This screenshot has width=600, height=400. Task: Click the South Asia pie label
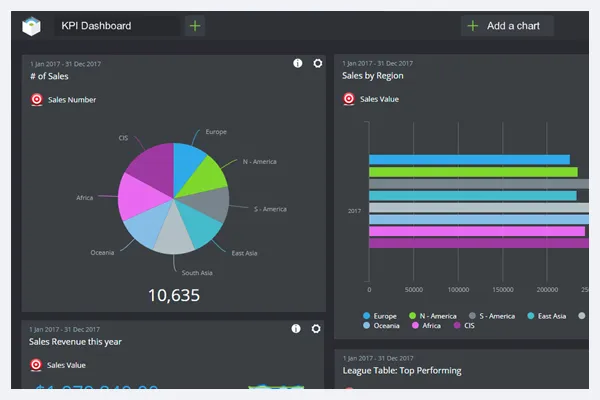point(197,273)
